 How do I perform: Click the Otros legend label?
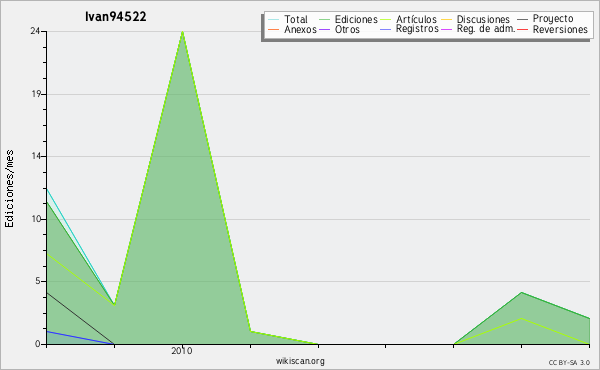point(347,29)
